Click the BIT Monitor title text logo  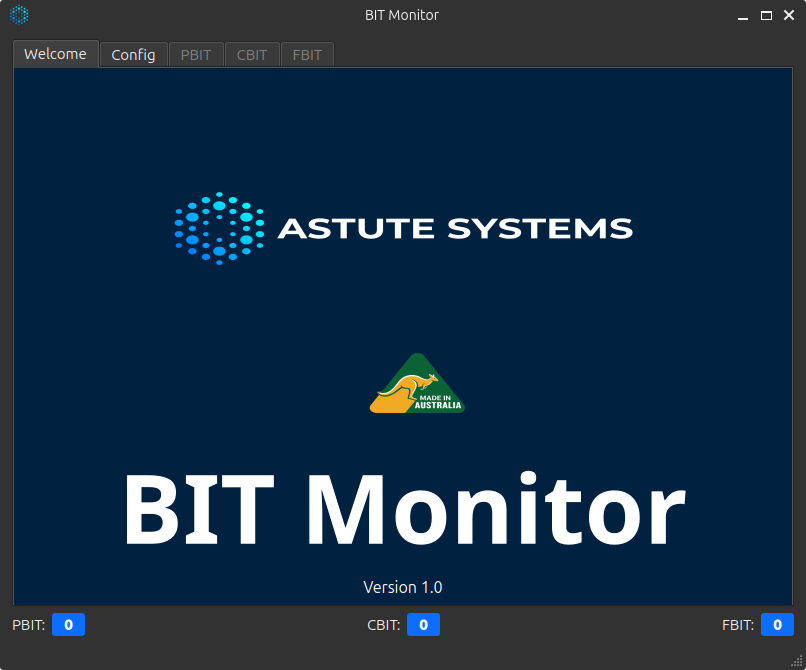pyautogui.click(x=403, y=508)
